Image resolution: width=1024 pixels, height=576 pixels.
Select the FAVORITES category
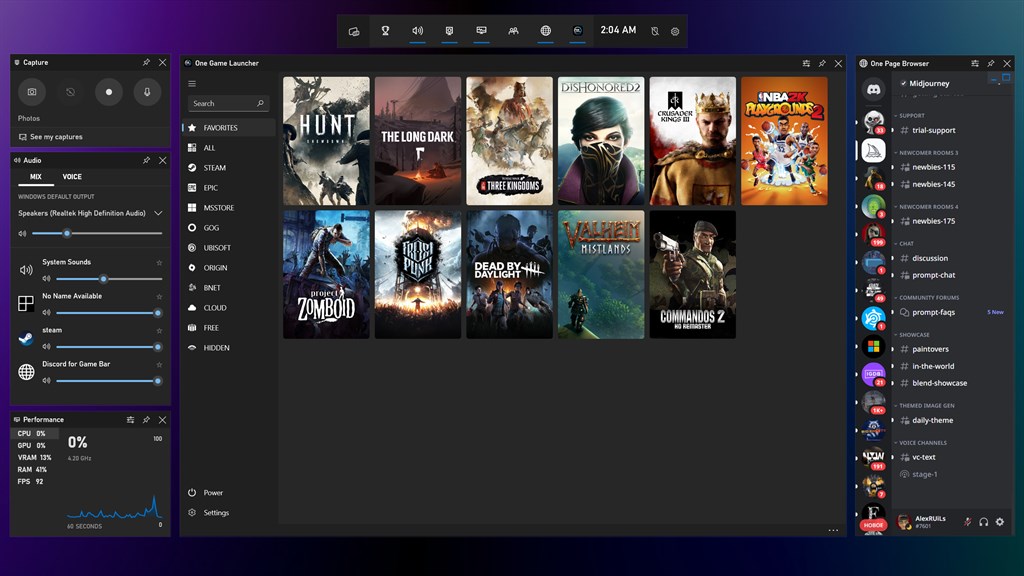click(x=229, y=128)
